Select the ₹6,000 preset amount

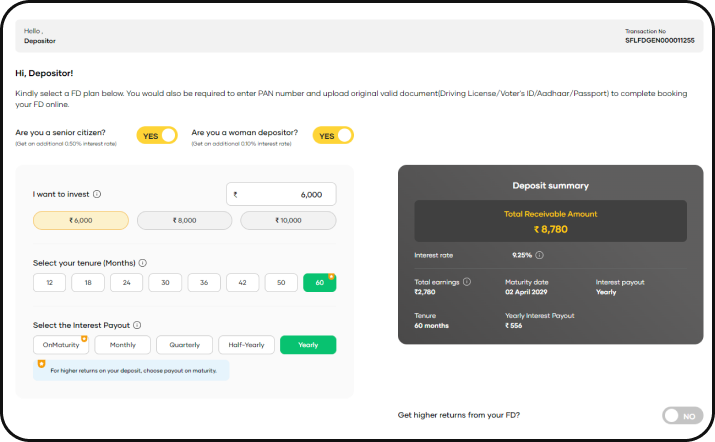81,220
